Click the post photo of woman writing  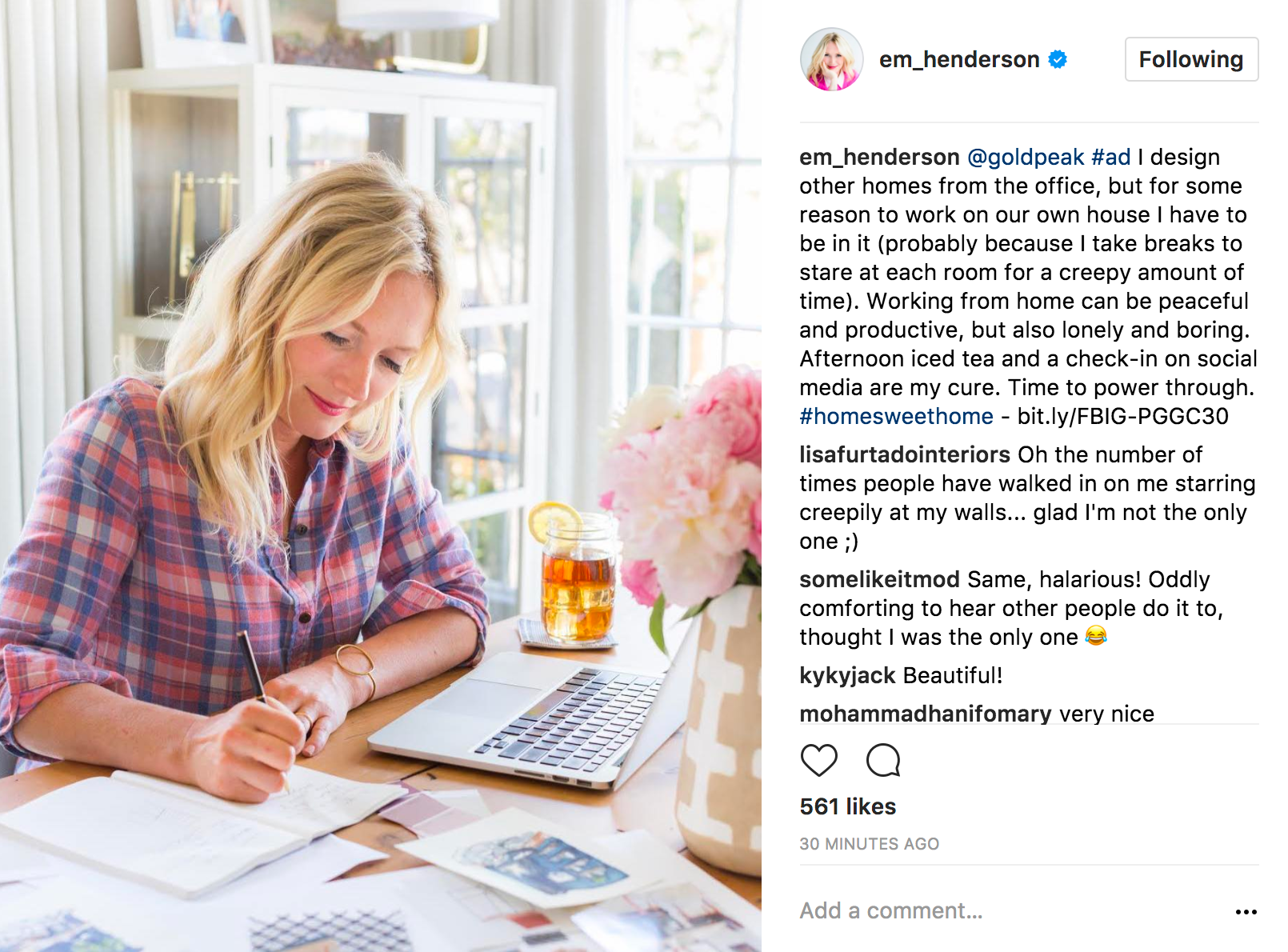(x=381, y=476)
